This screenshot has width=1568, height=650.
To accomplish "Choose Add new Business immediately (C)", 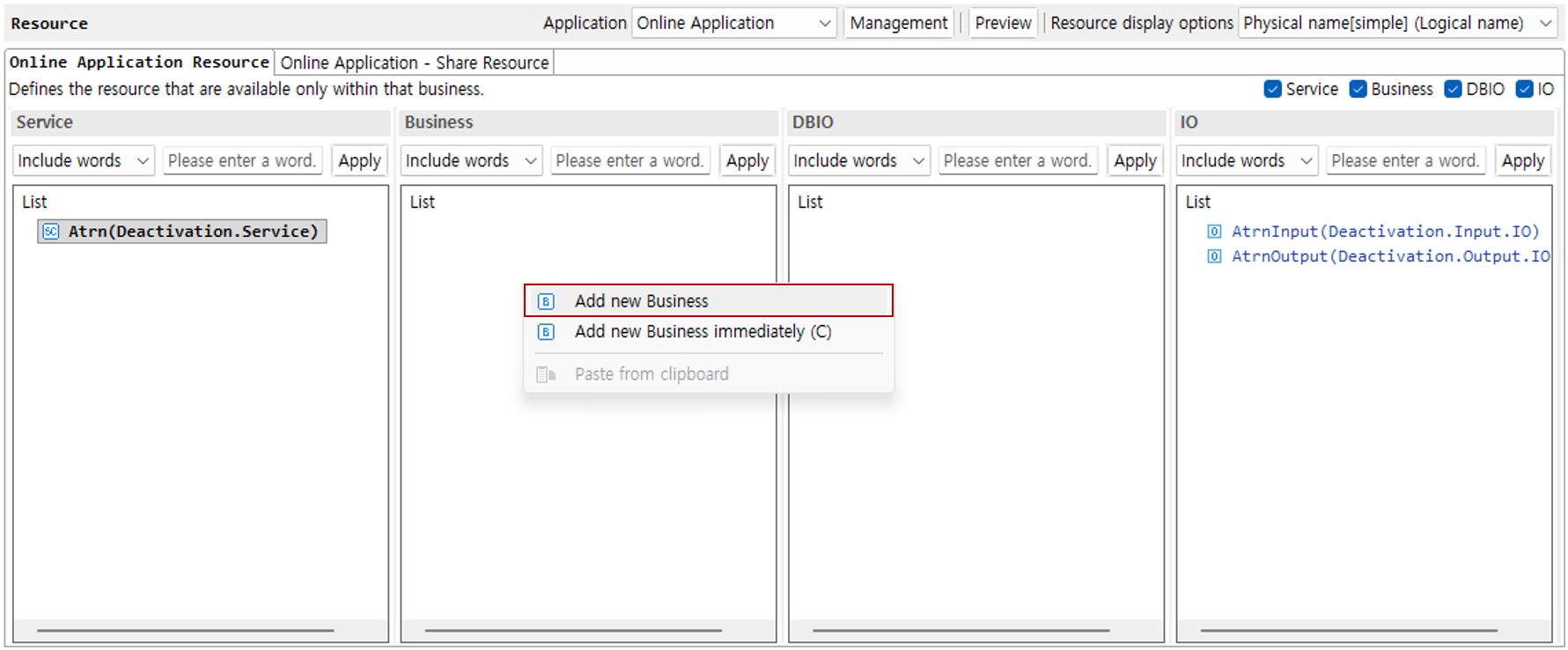I will pyautogui.click(x=703, y=332).
